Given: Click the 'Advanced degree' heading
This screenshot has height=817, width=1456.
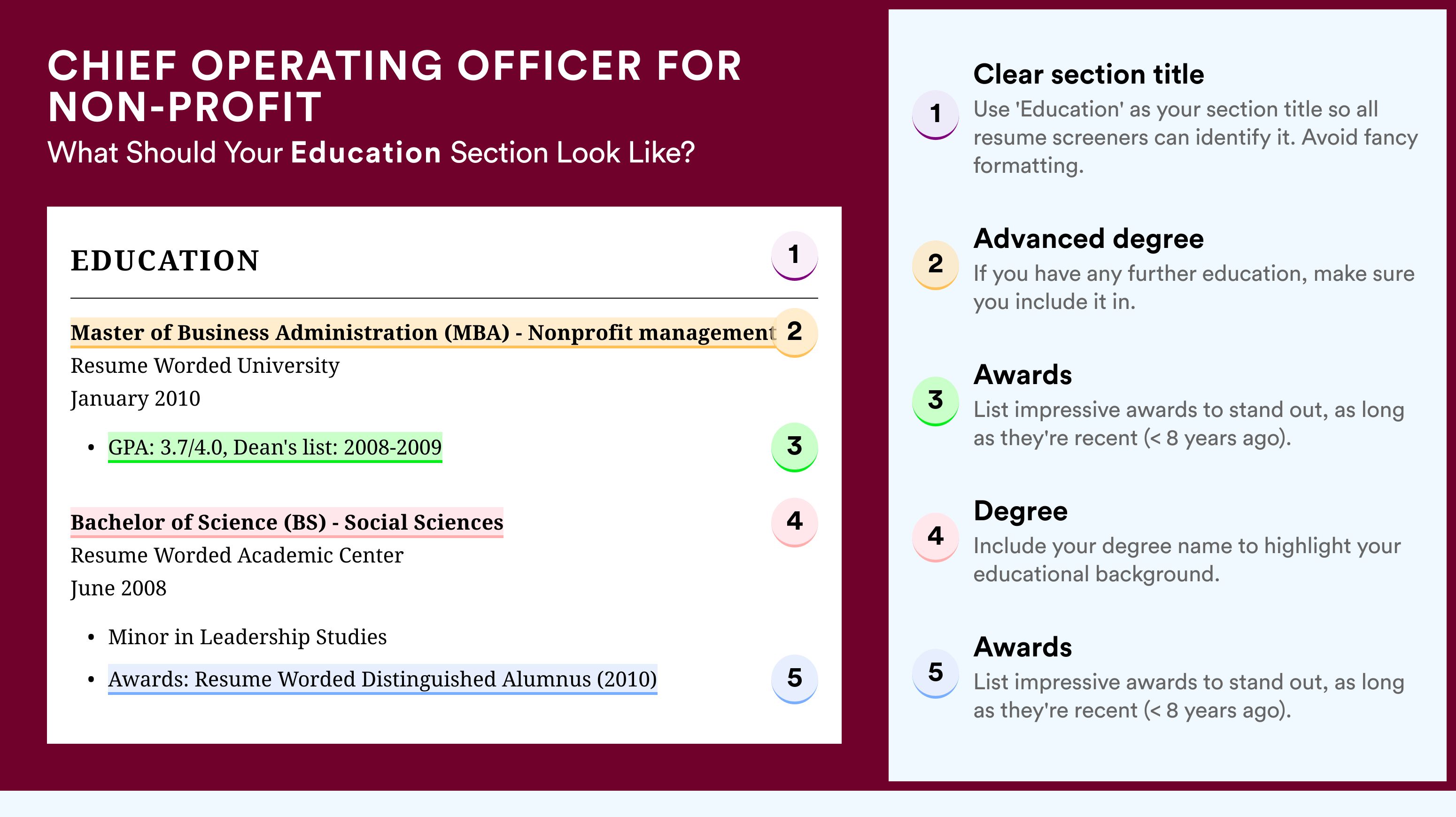Looking at the screenshot, I should point(1088,239).
